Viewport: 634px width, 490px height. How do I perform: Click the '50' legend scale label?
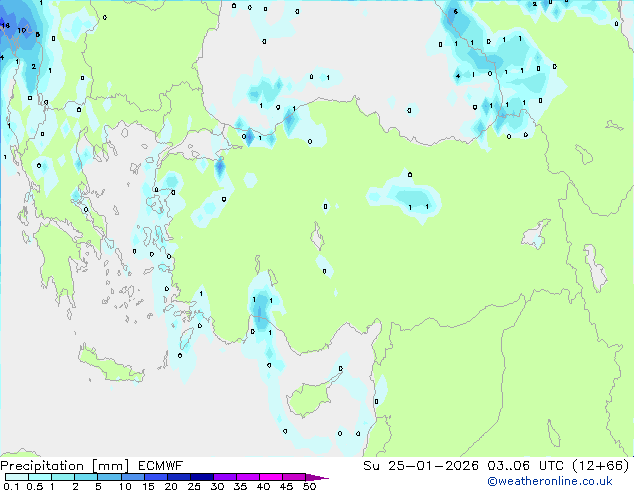[309, 486]
